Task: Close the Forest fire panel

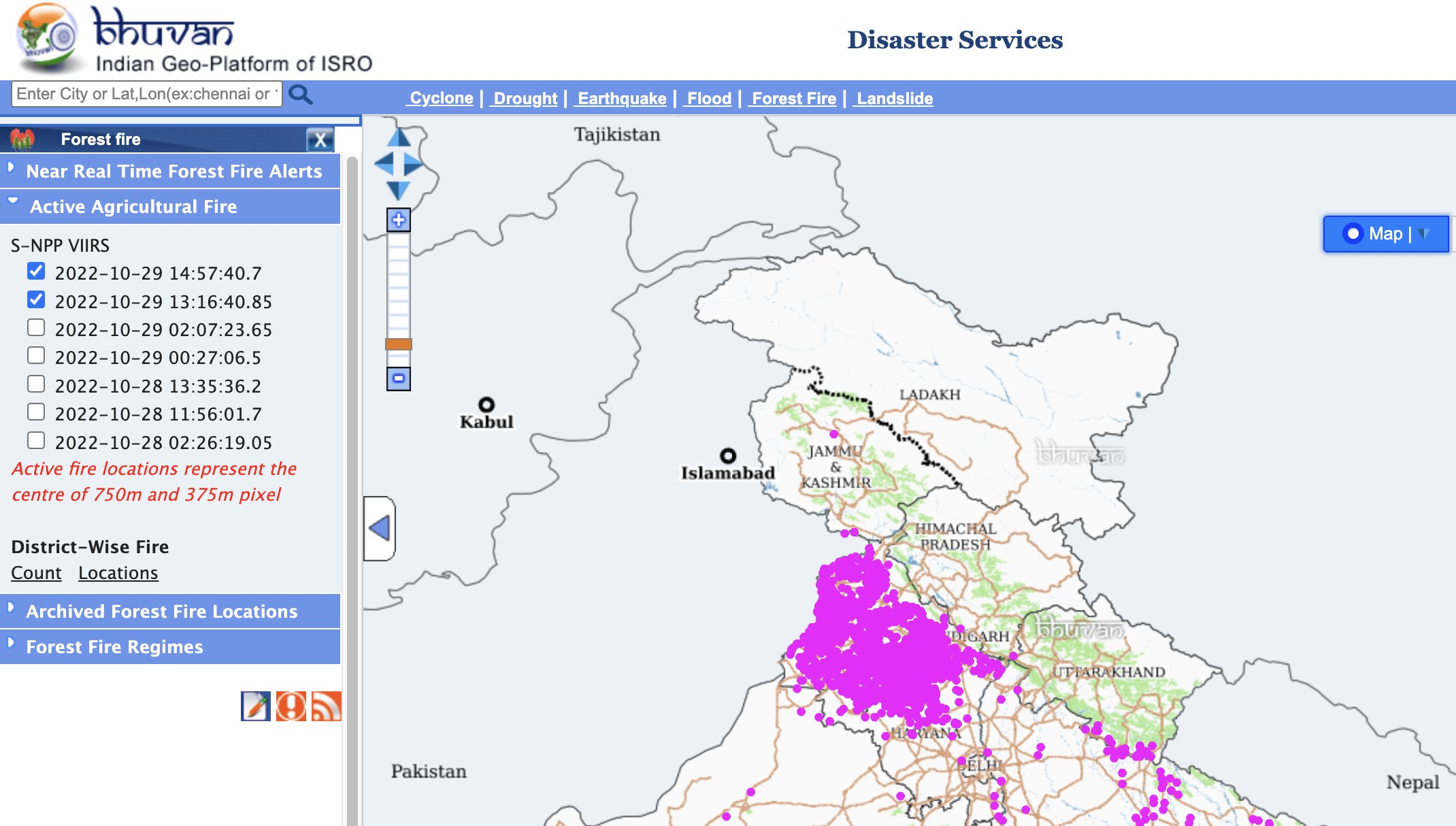Action: click(320, 140)
